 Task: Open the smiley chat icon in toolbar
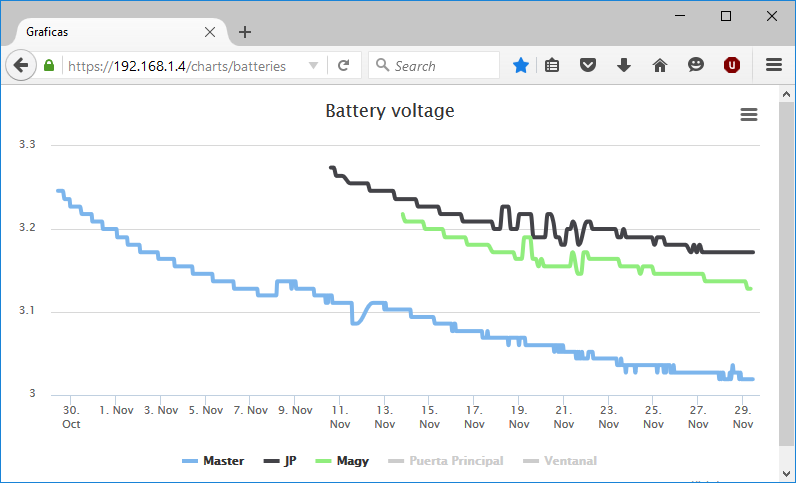(695, 65)
